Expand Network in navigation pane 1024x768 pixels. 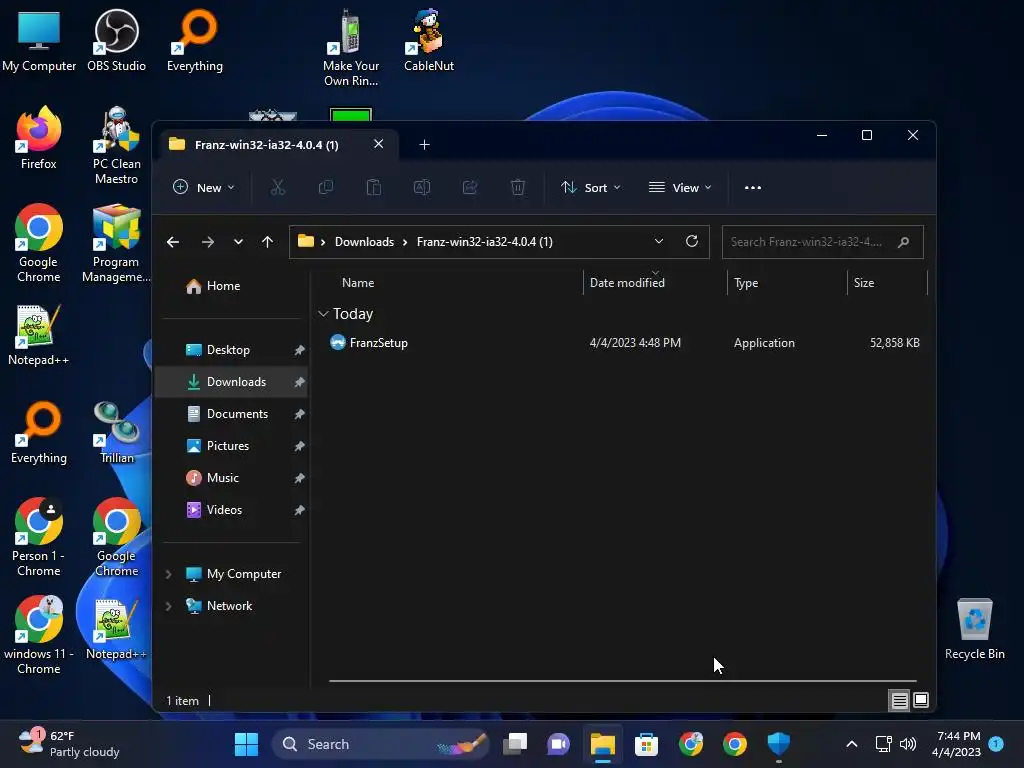[x=168, y=606]
